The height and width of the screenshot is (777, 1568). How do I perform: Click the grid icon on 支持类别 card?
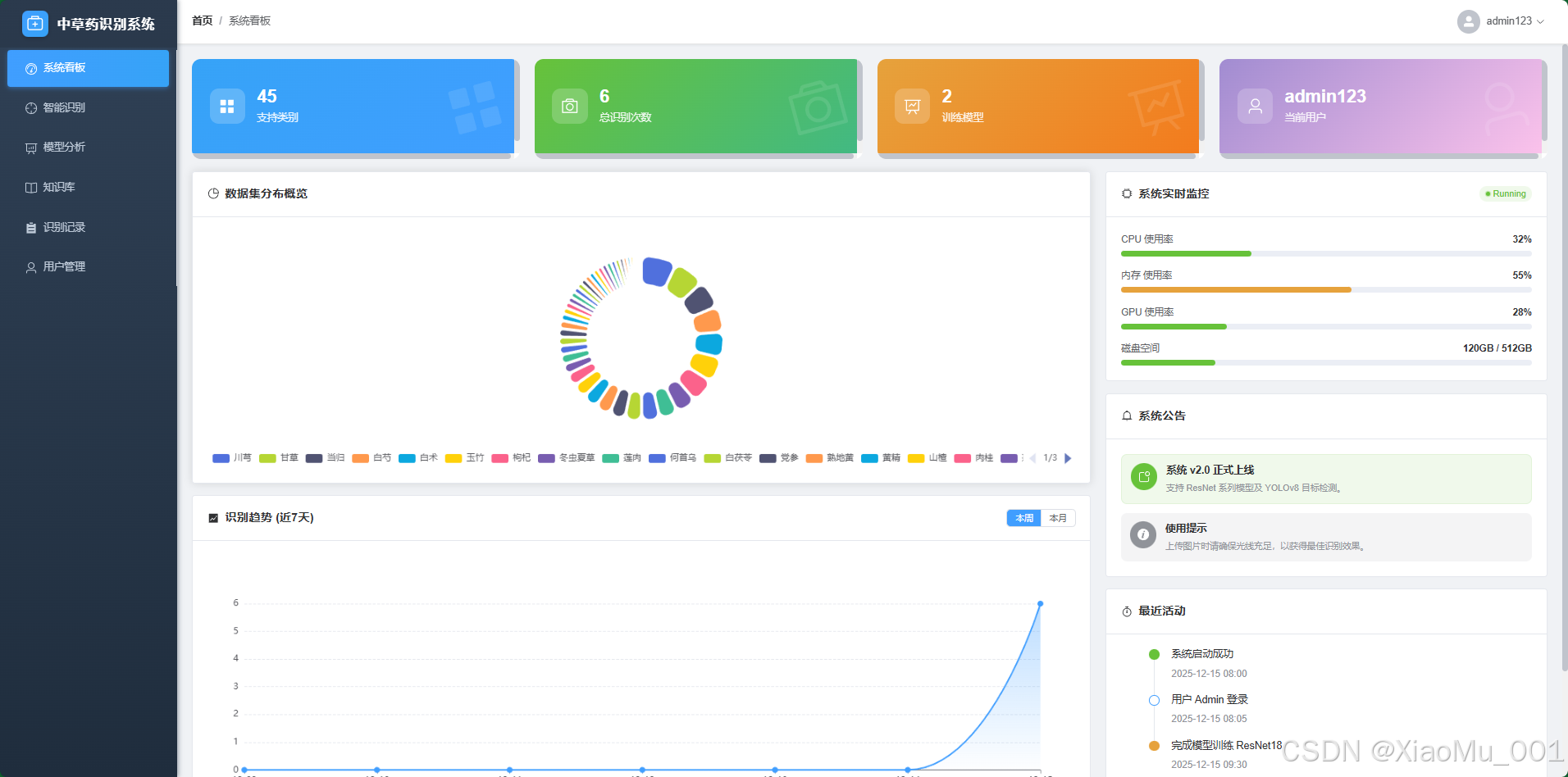pyautogui.click(x=227, y=106)
